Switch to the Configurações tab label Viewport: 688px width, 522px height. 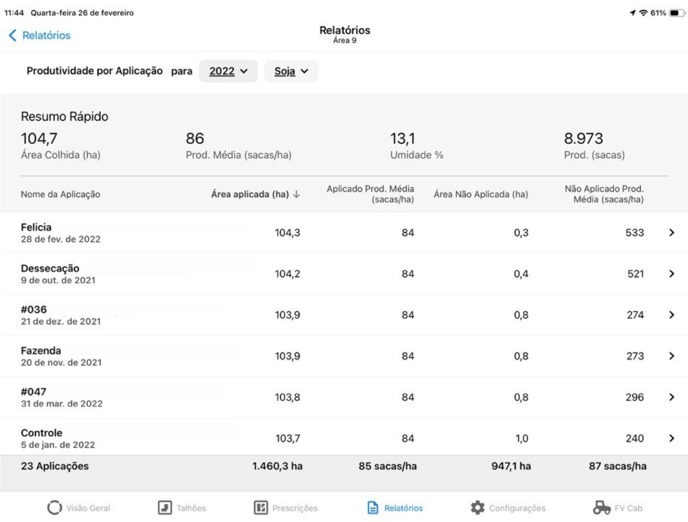(517, 508)
